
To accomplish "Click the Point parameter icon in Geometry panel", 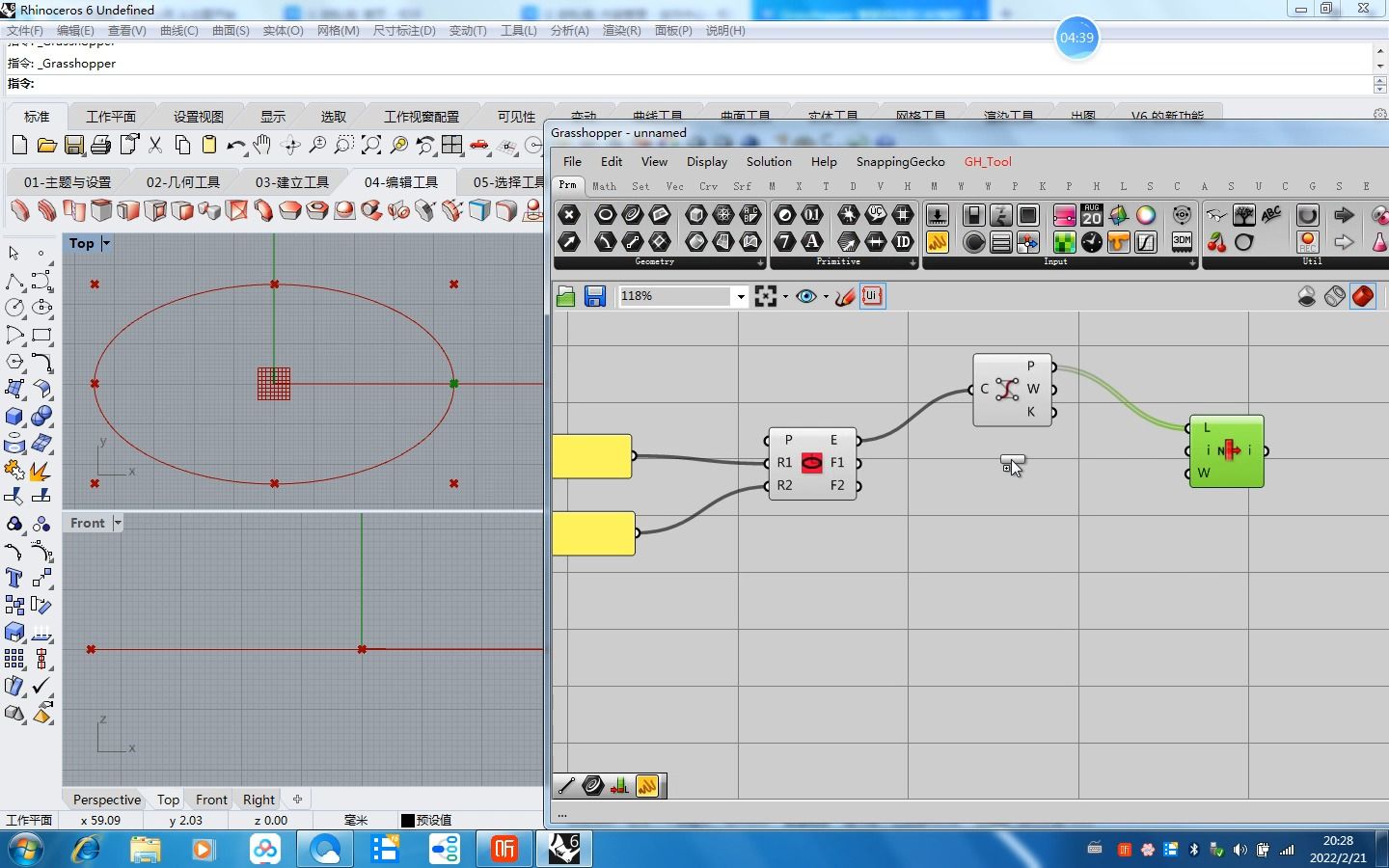I will (x=569, y=214).
